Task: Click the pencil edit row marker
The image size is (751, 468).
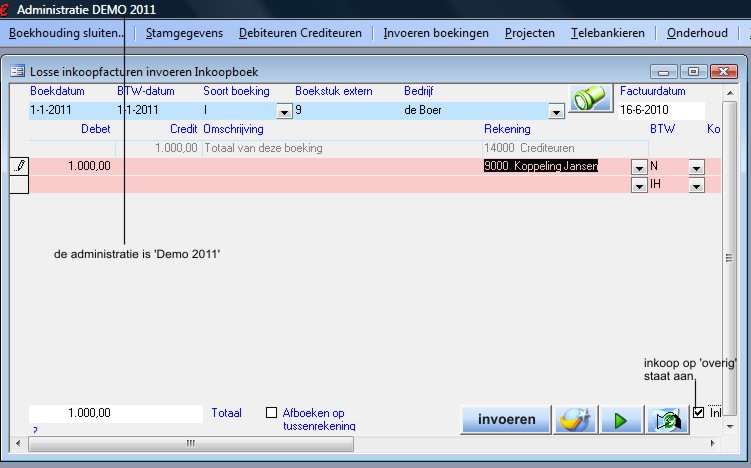Action: pyautogui.click(x=19, y=167)
